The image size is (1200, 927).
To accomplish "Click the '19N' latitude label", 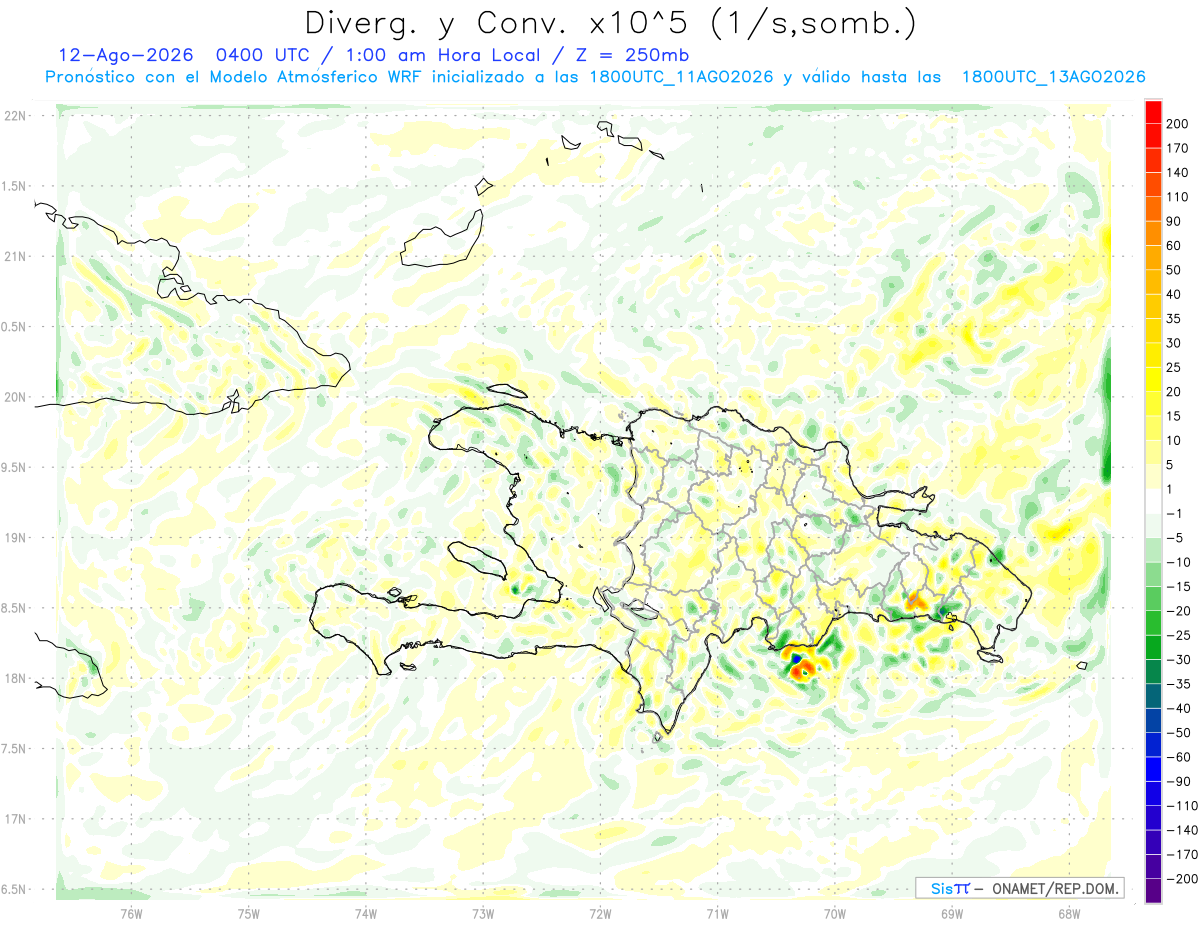I will pos(13,537).
